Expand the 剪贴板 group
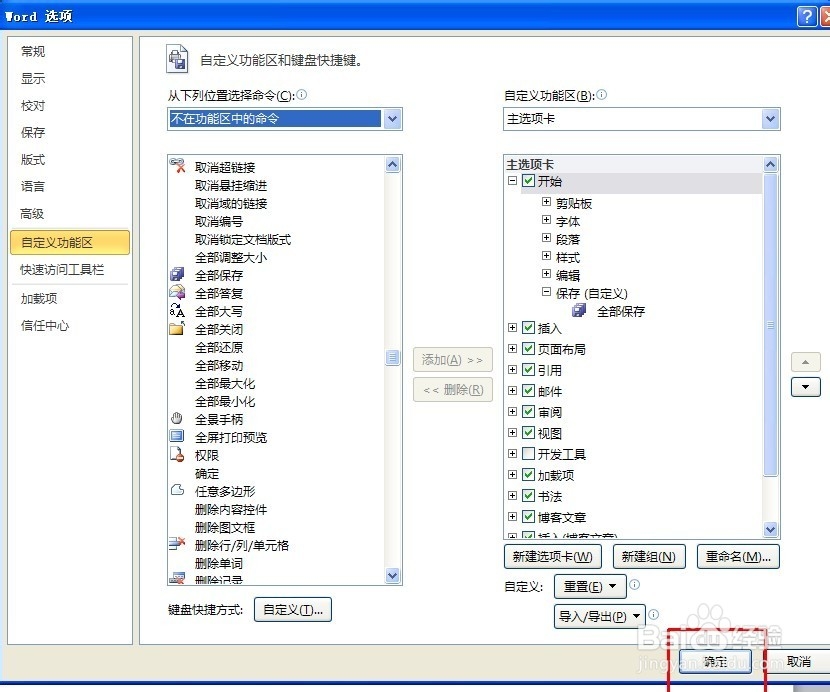The image size is (830, 692). coord(547,202)
